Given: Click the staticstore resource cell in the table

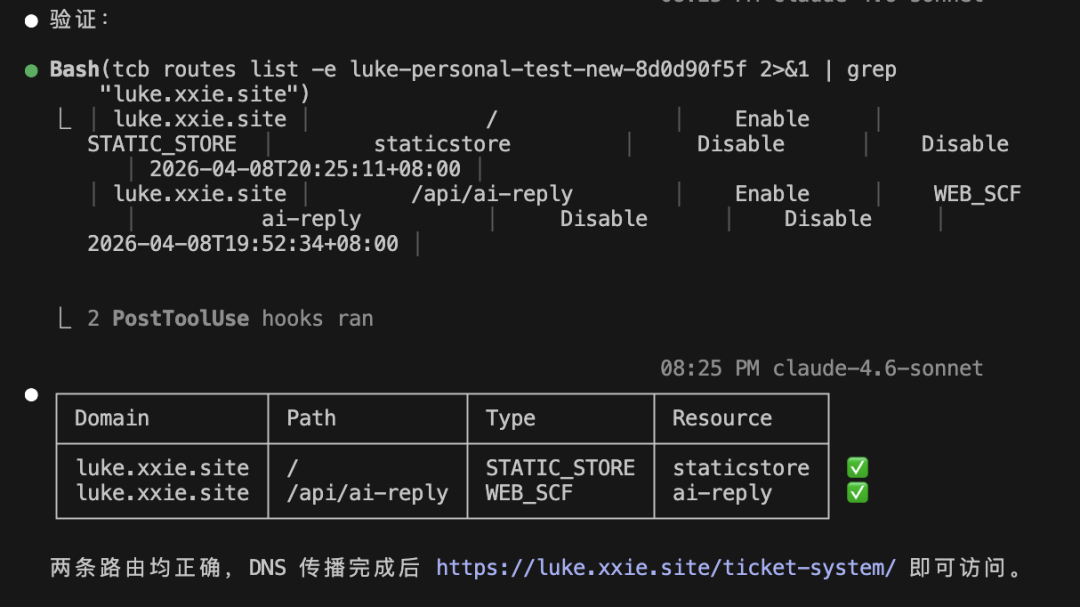Looking at the screenshot, I should click(x=741, y=468).
